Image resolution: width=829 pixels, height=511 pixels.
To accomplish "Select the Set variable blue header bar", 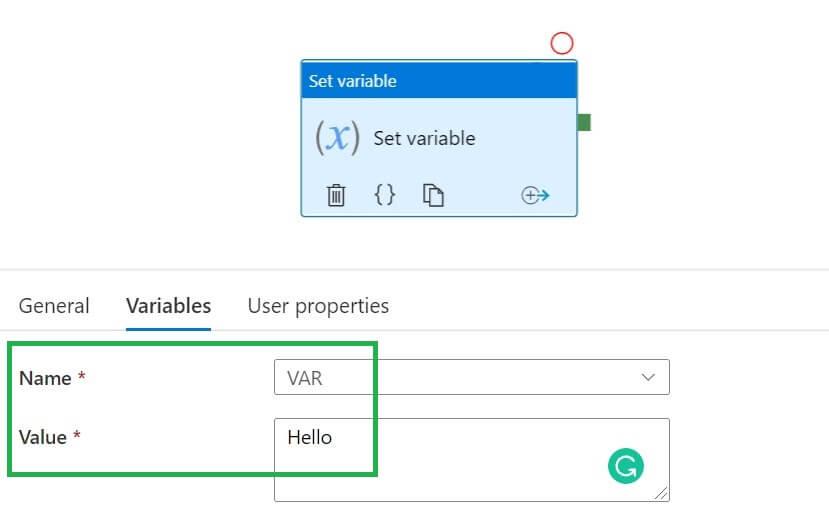I will [438, 81].
